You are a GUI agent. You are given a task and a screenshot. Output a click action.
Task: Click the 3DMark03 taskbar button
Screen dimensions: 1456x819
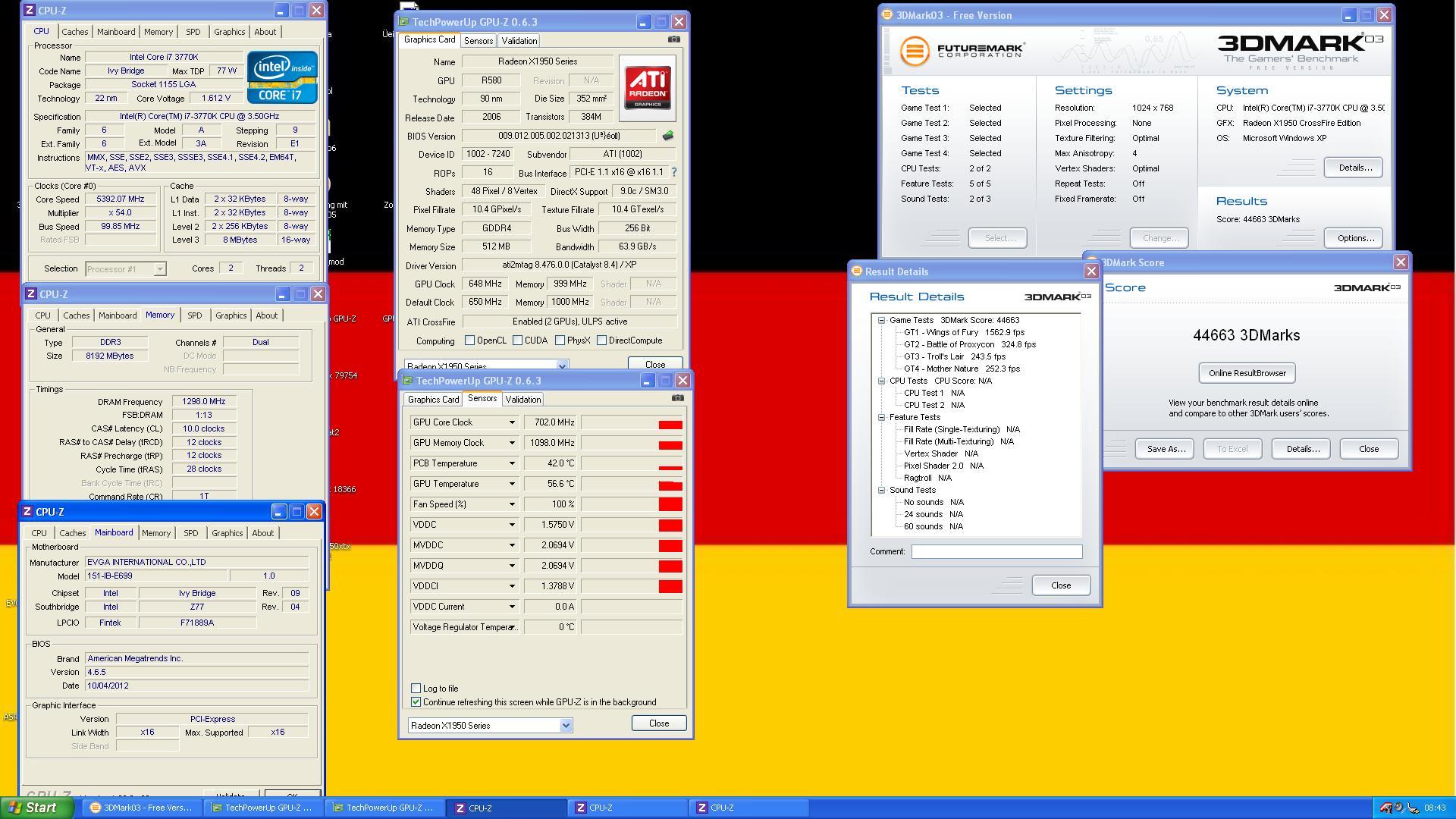[x=142, y=808]
